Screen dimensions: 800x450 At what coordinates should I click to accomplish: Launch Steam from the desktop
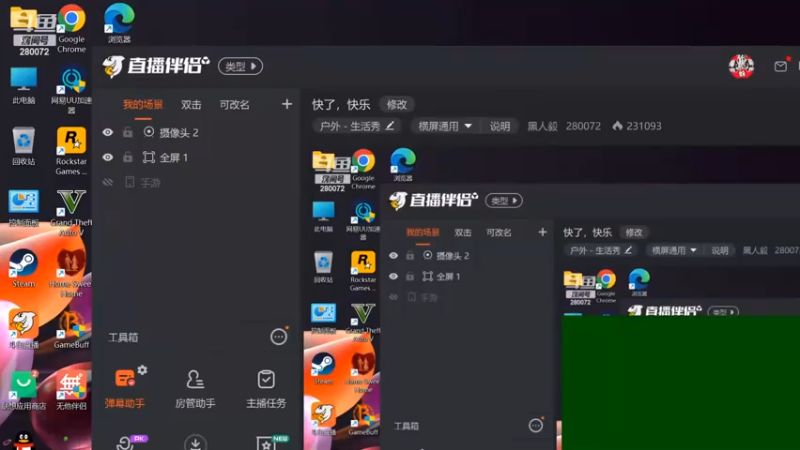coord(23,269)
